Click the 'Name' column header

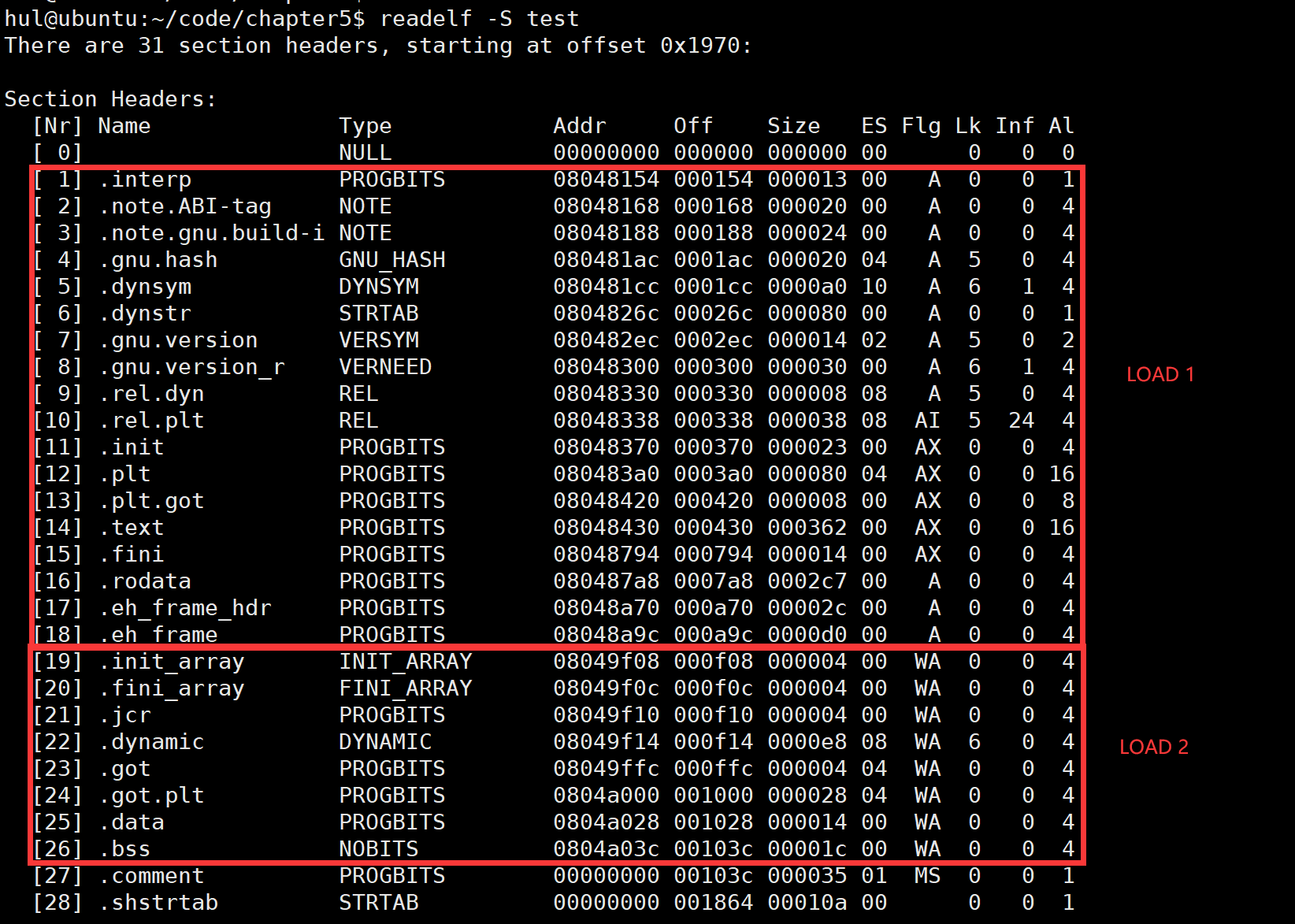(124, 125)
